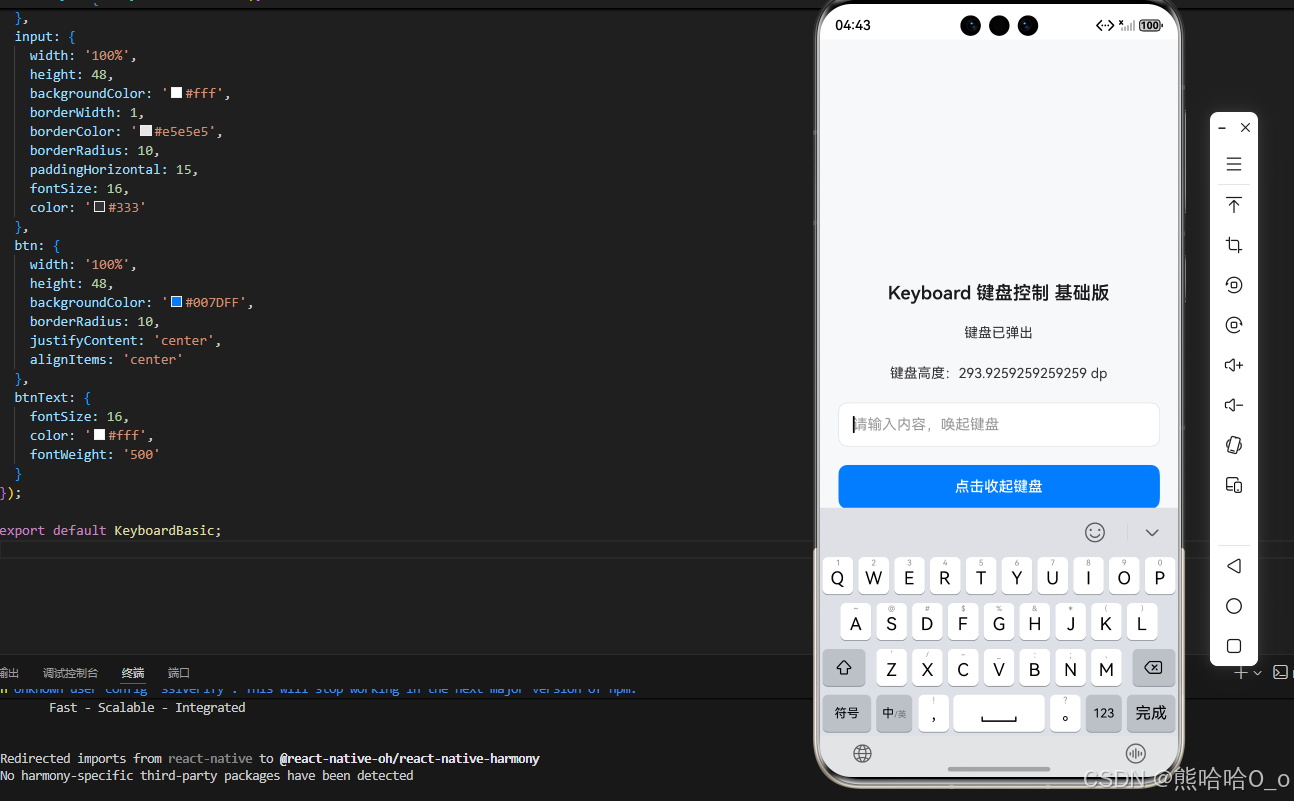Viewport: 1294px width, 801px height.
Task: Click the keyboard height 293.9259259259259 dp text
Action: click(x=999, y=373)
